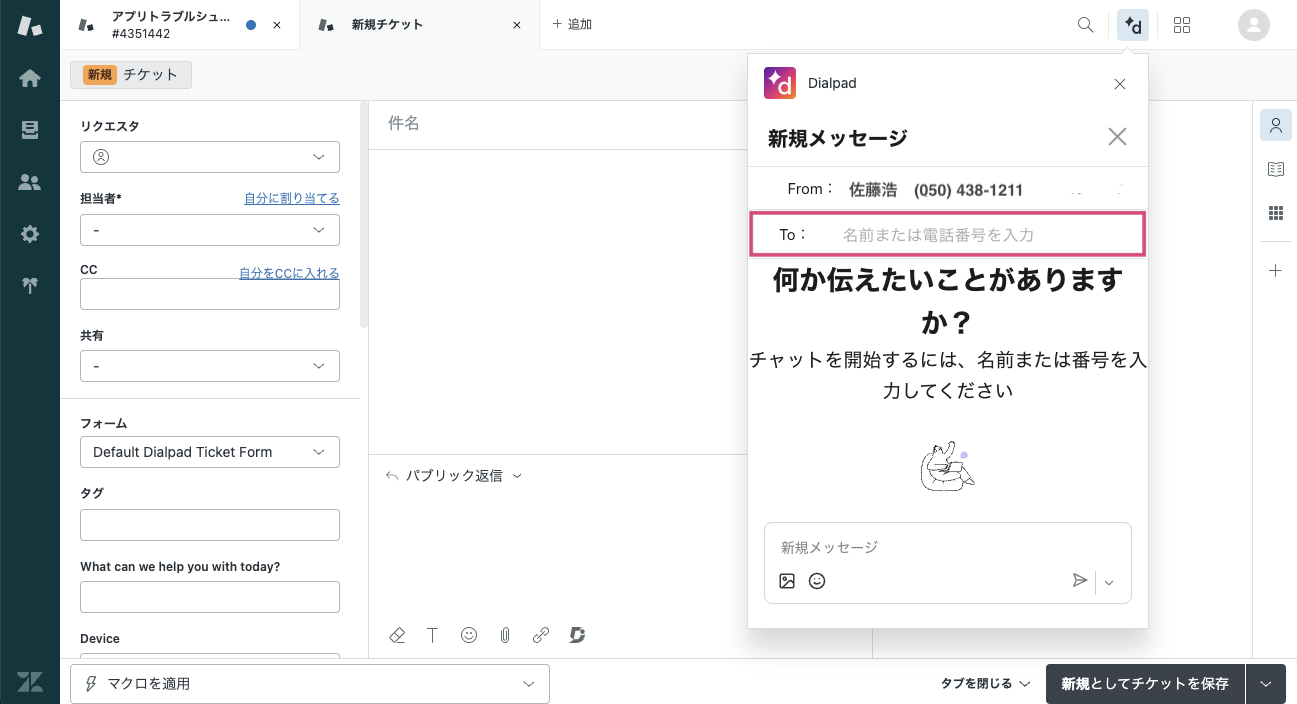Open the マクロを適用 dropdown
The image size is (1297, 704).
point(310,684)
